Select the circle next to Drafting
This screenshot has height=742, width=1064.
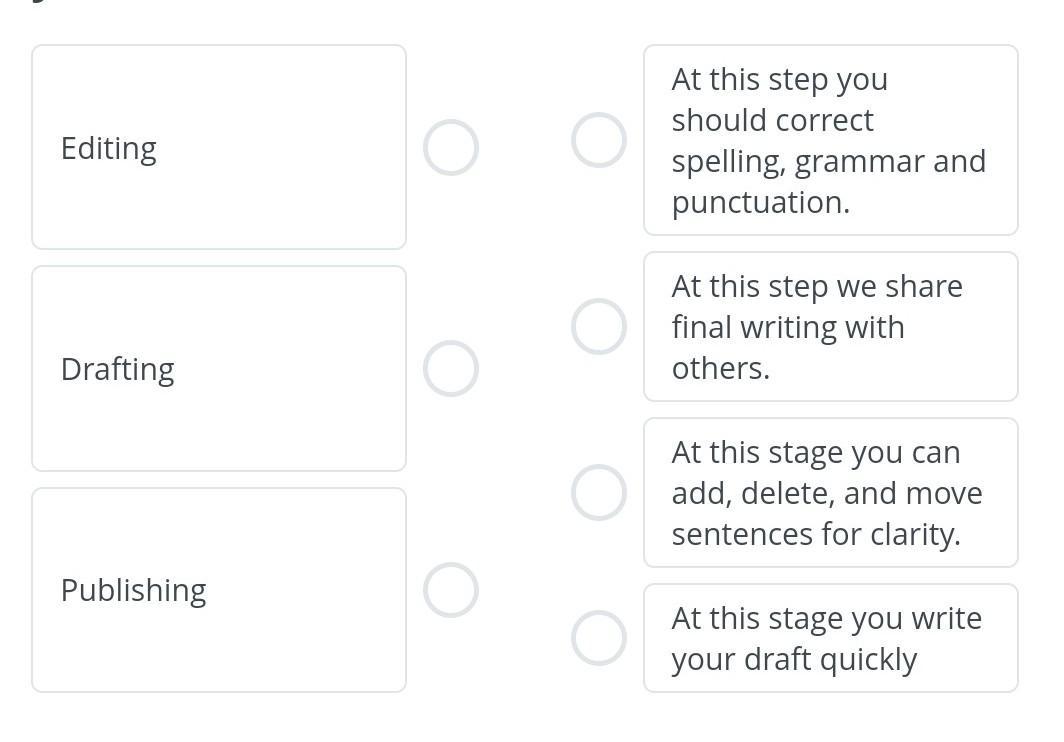pyautogui.click(x=450, y=369)
